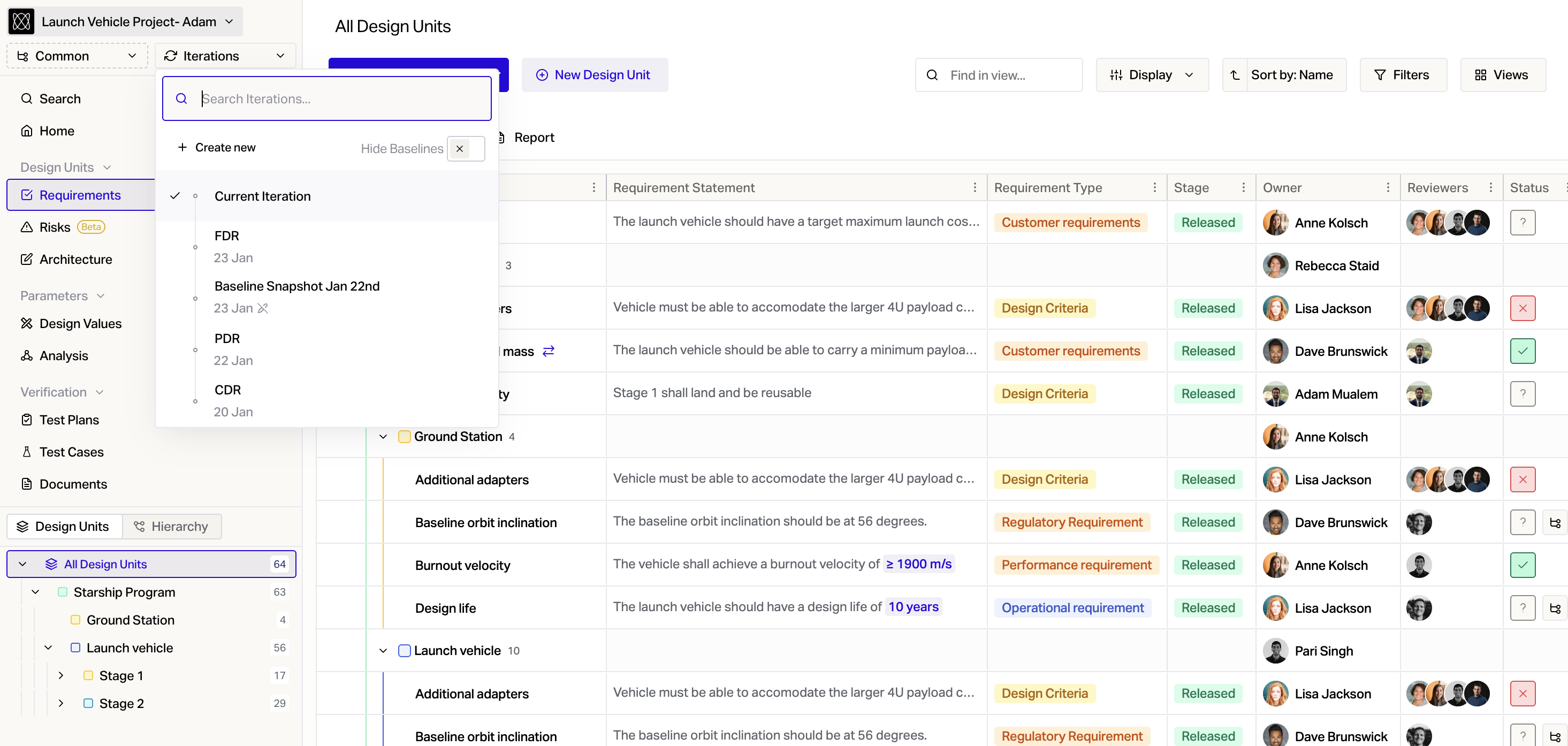Click question status in Design life row

click(1523, 608)
